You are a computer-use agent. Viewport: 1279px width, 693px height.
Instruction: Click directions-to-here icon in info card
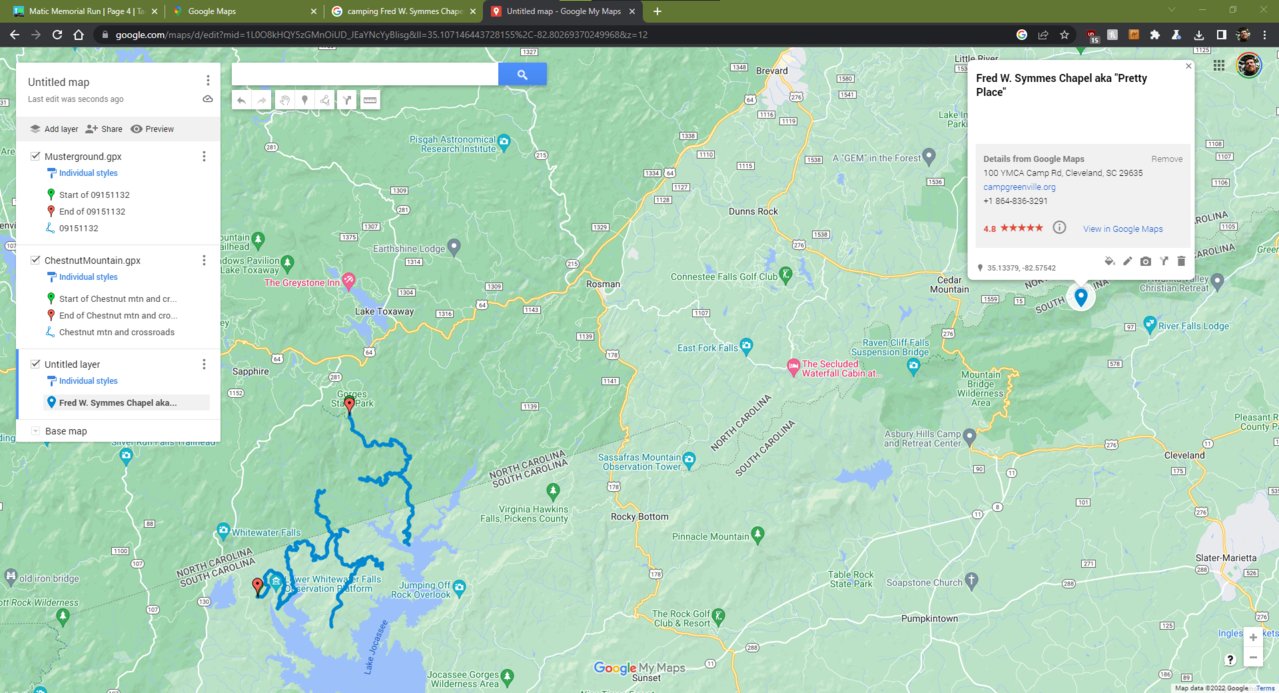1164,261
